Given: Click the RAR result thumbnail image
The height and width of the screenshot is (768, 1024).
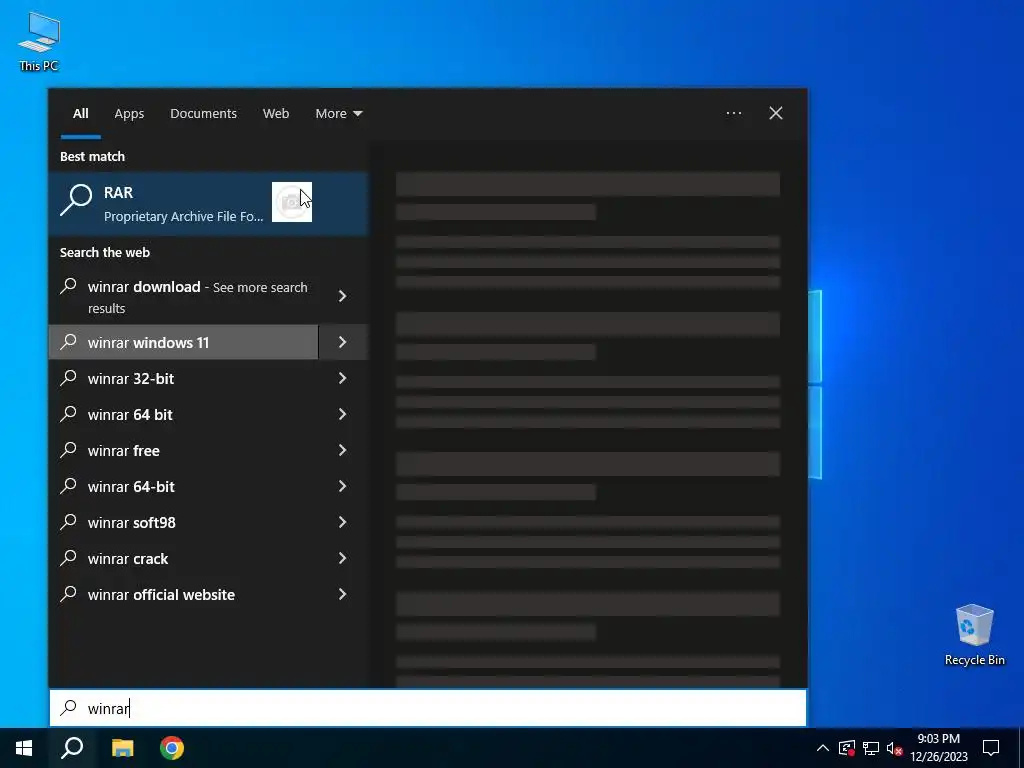Looking at the screenshot, I should pyautogui.click(x=291, y=202).
